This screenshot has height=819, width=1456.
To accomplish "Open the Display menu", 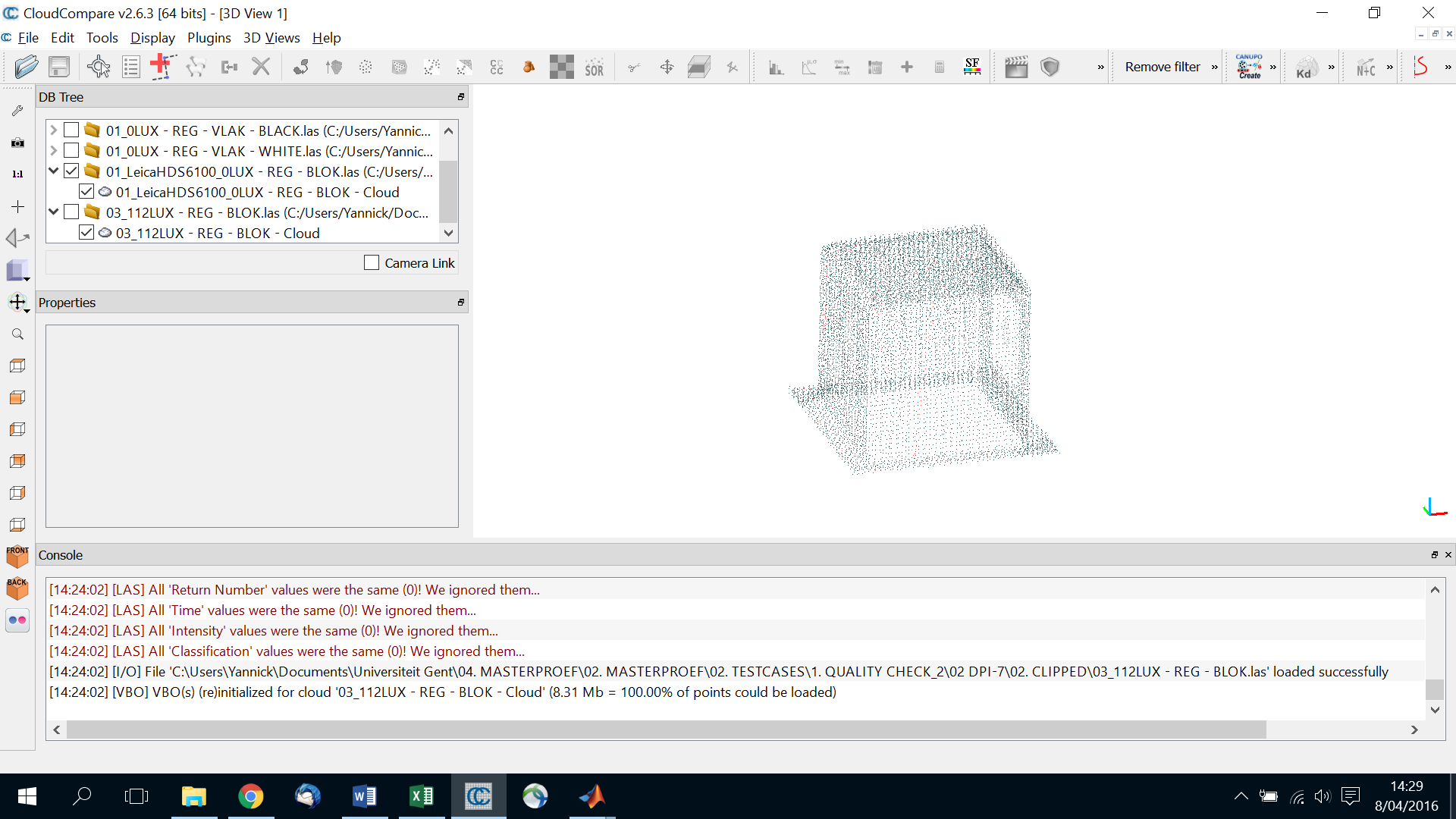I will 152,37.
